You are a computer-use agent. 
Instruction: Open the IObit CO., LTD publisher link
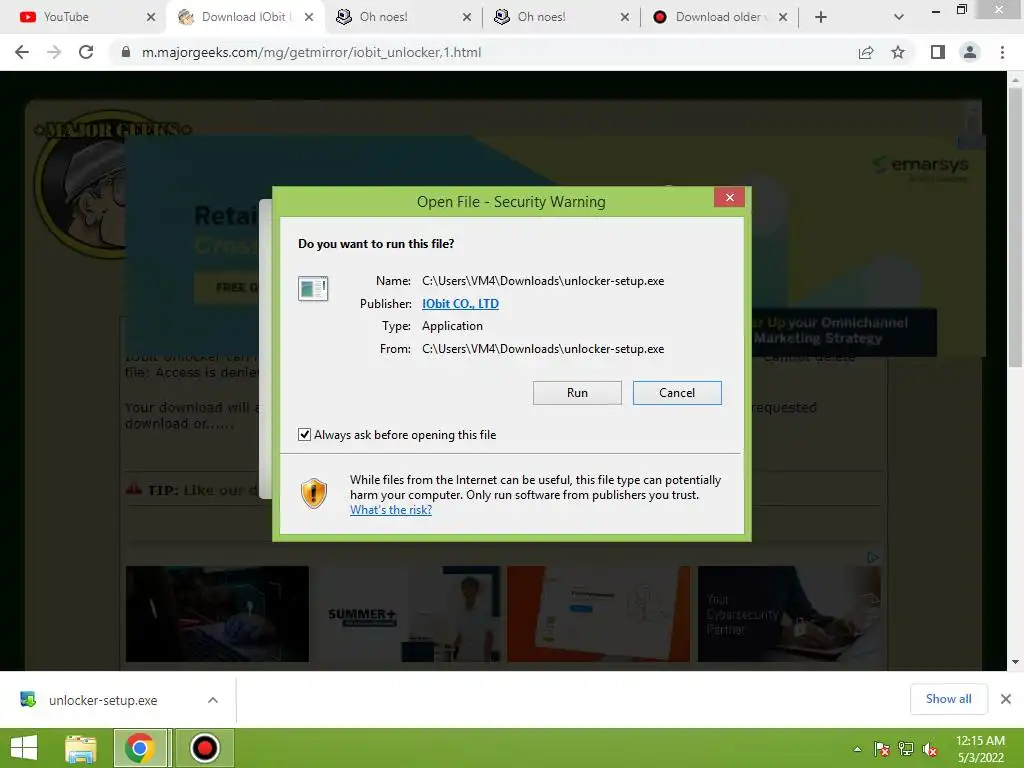pos(460,304)
